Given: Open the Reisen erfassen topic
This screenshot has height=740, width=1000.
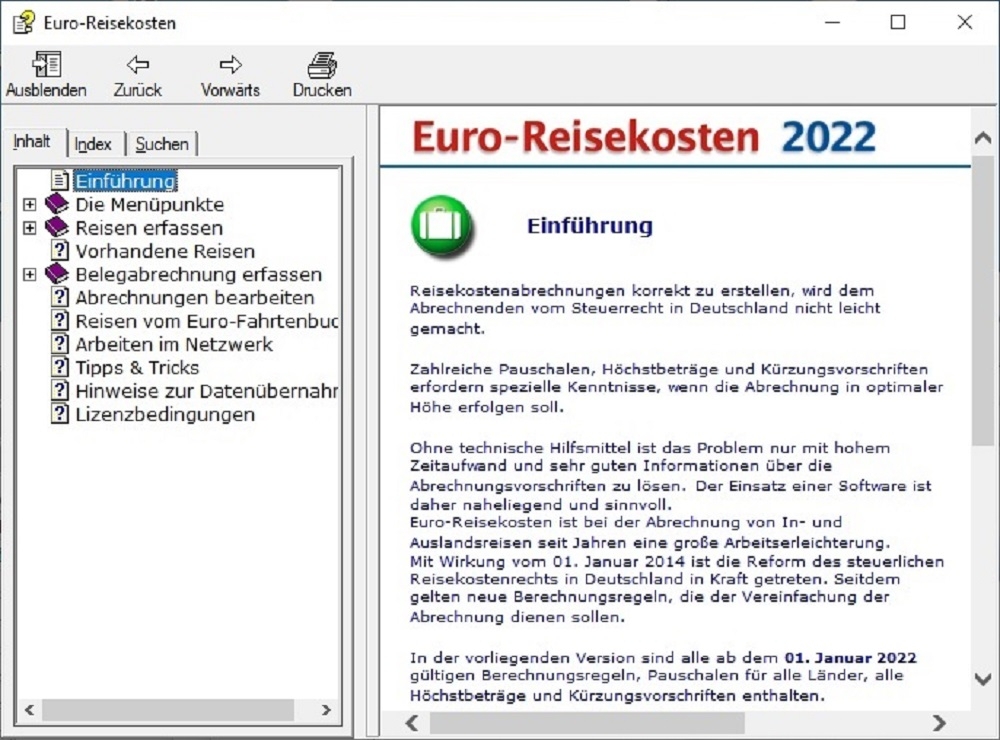Looking at the screenshot, I should click(149, 228).
